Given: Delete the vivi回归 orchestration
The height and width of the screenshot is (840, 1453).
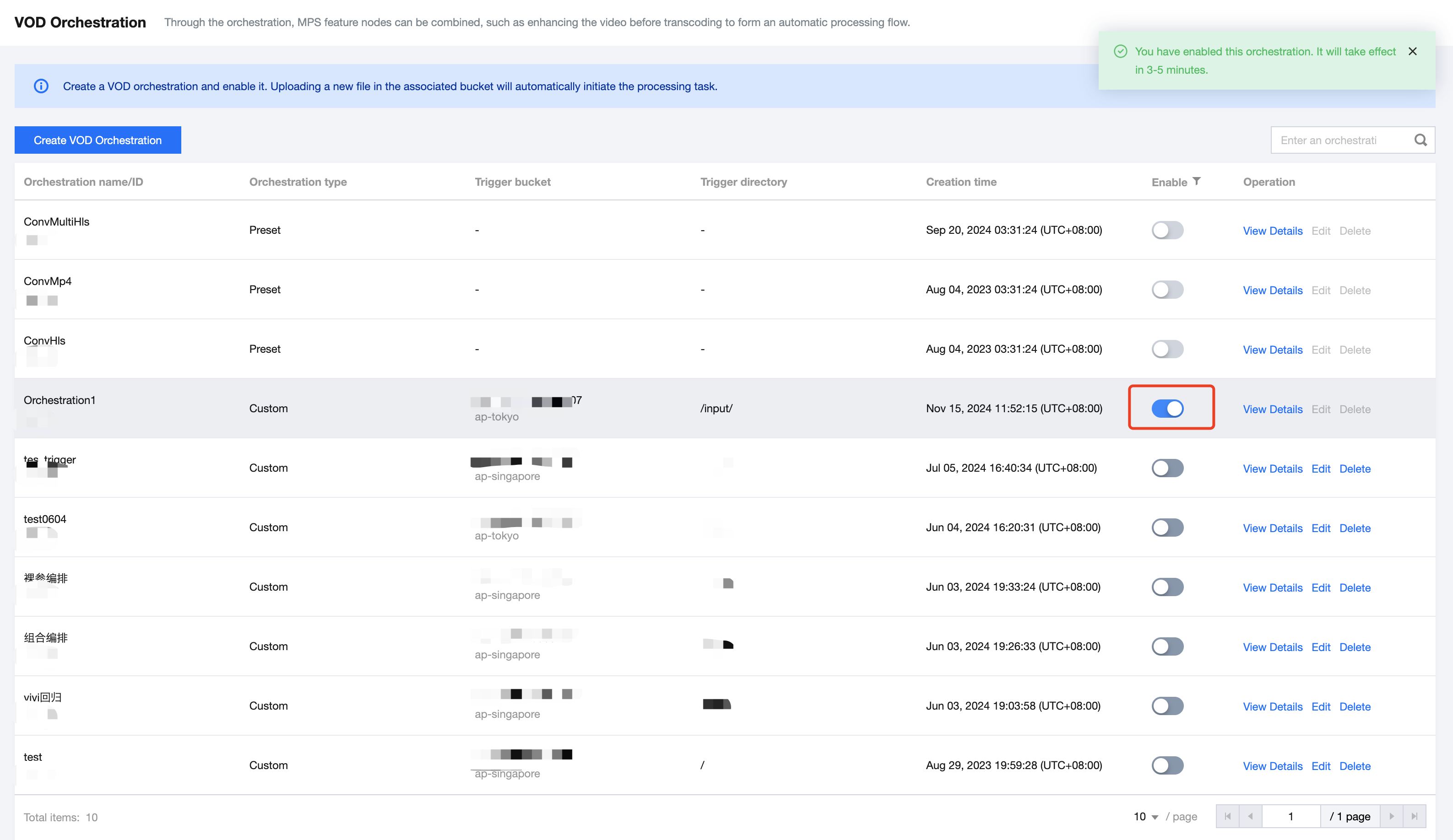Looking at the screenshot, I should coord(1355,706).
